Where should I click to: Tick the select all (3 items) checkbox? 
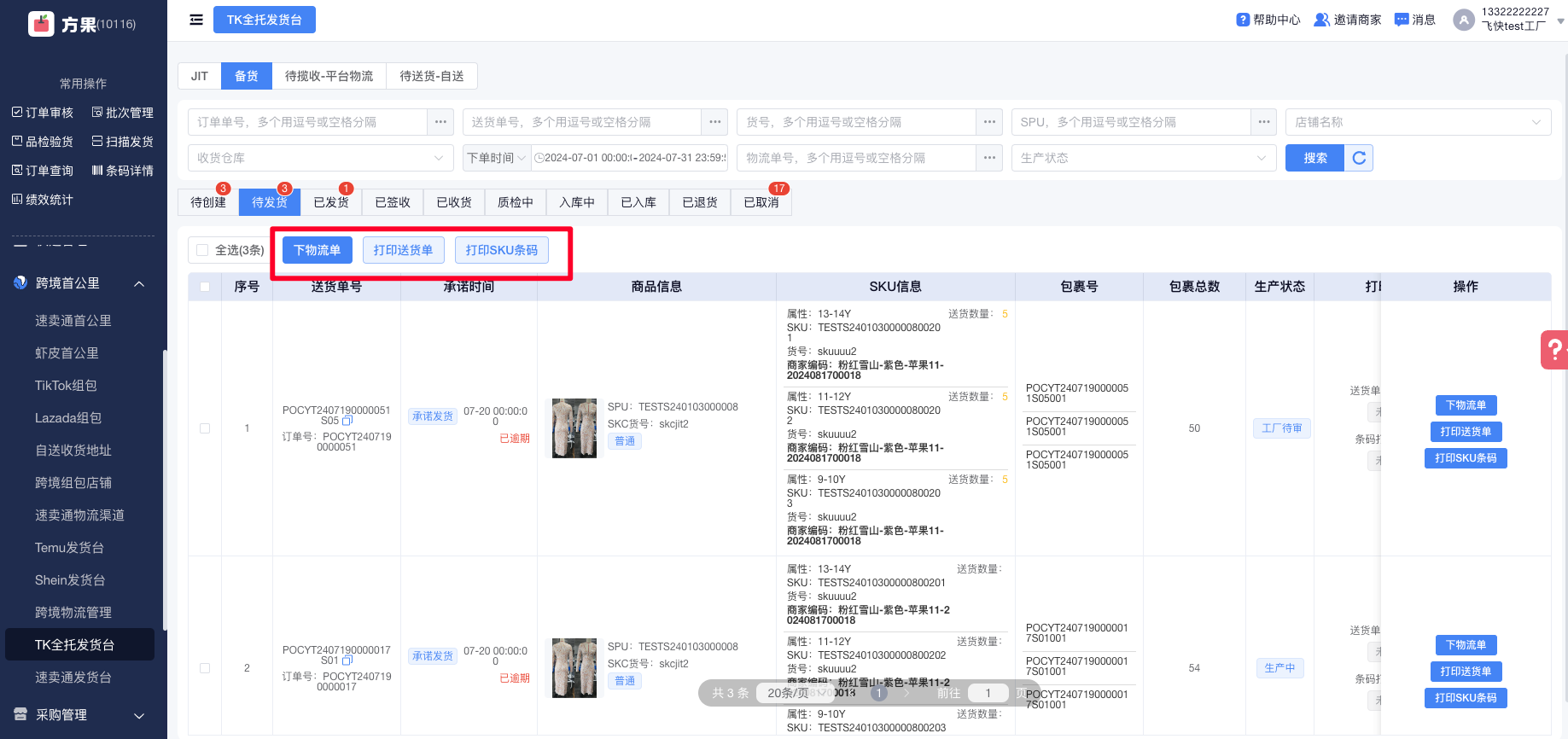click(x=202, y=250)
